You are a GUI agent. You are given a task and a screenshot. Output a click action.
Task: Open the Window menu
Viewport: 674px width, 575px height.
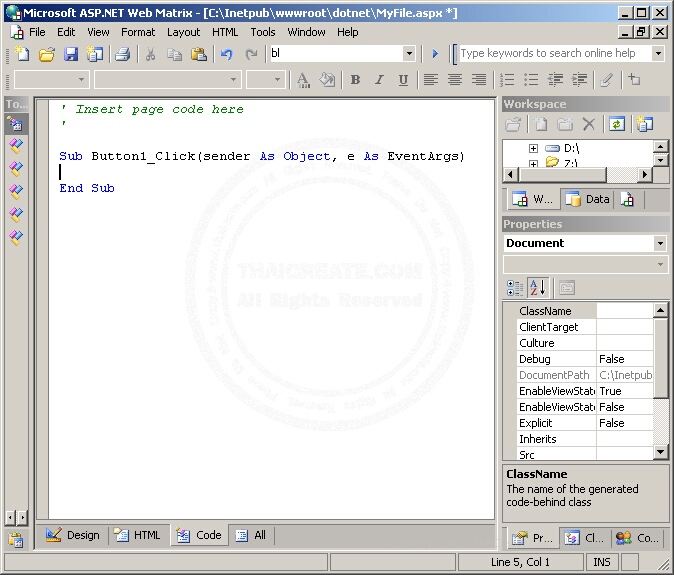click(306, 32)
